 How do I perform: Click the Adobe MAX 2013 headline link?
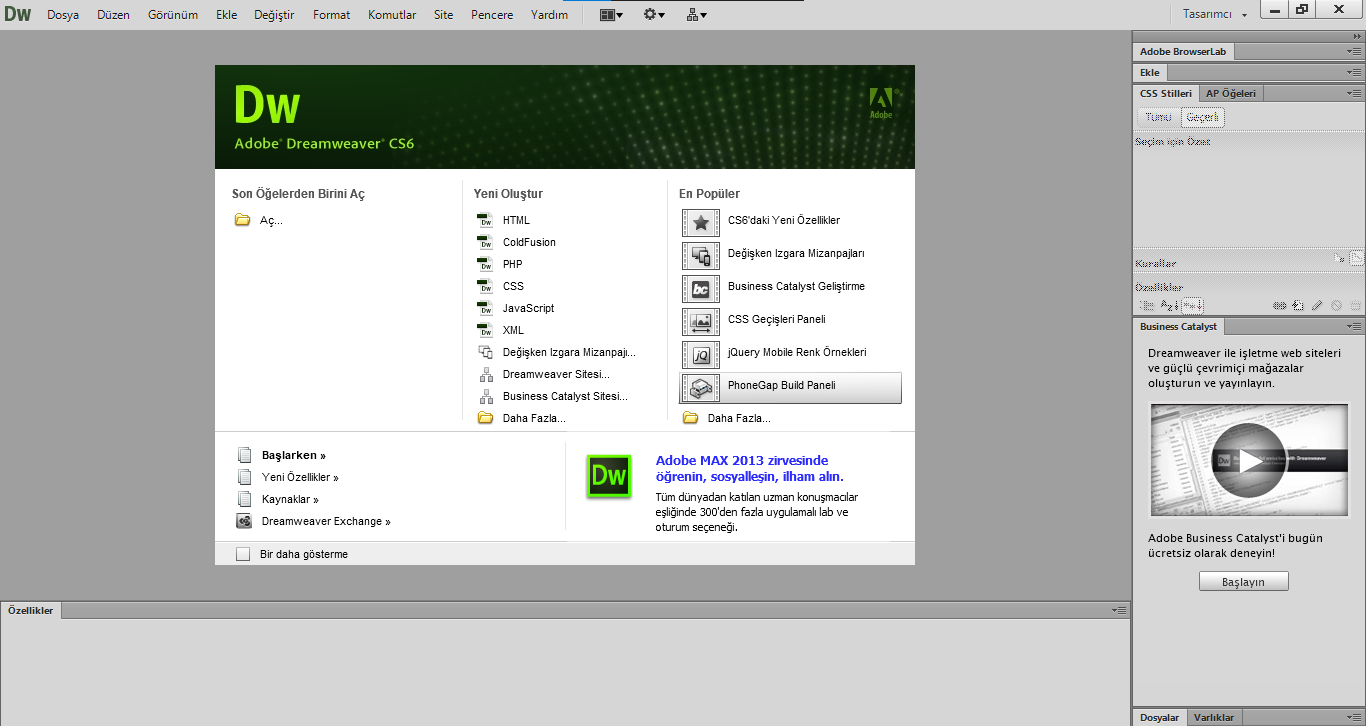pyautogui.click(x=750, y=468)
